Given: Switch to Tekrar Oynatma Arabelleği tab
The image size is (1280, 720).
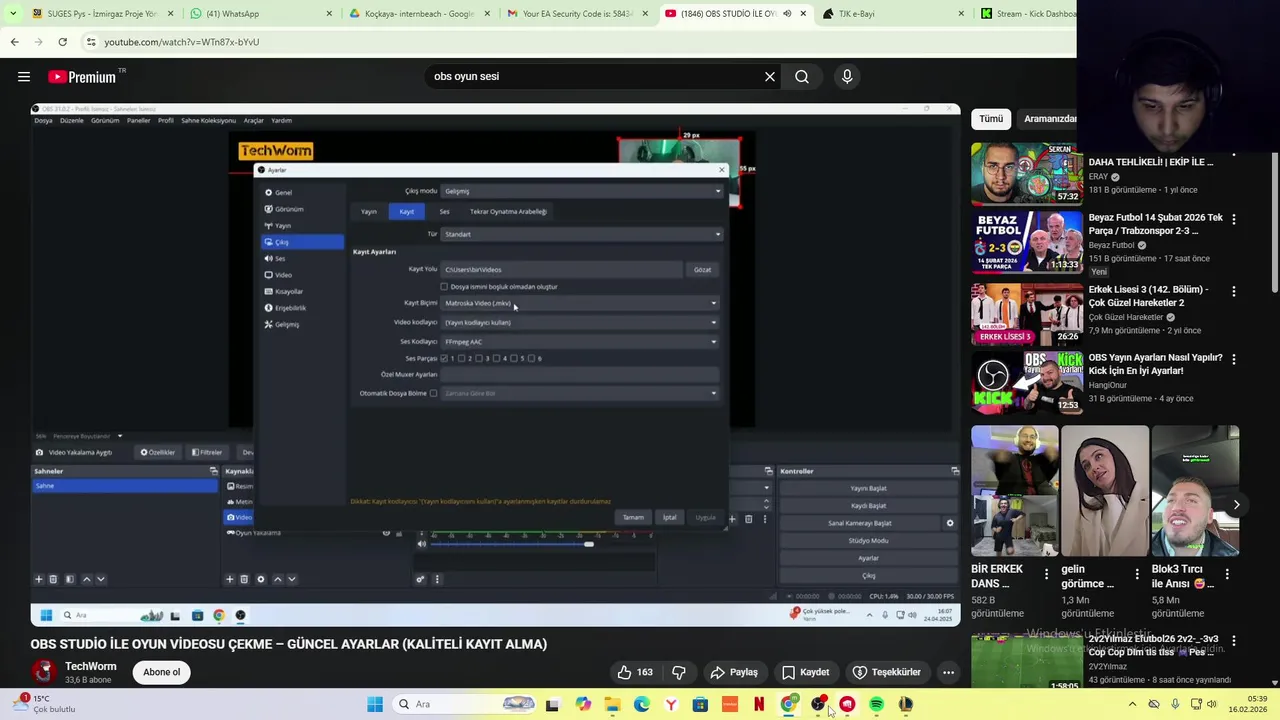Looking at the screenshot, I should pos(508,212).
